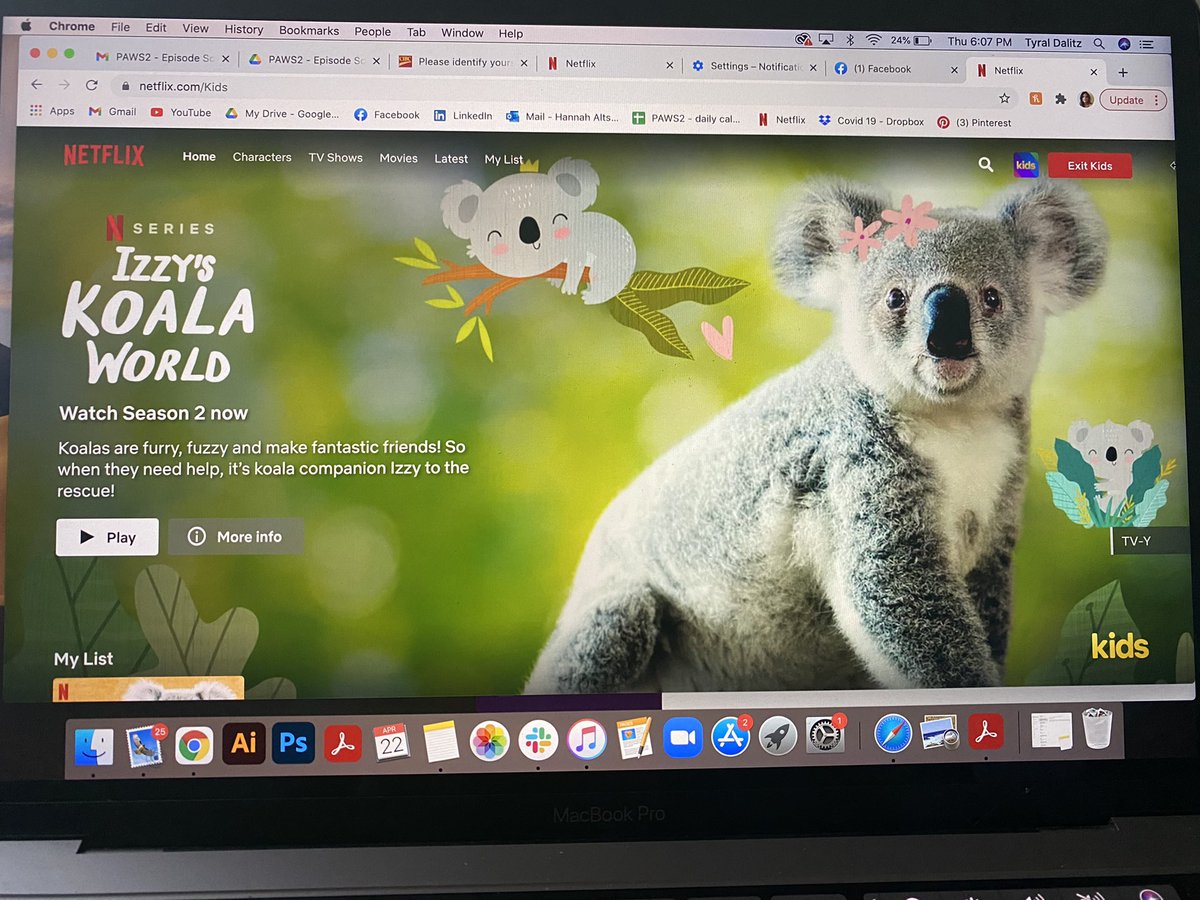The width and height of the screenshot is (1200, 900).
Task: Open More info for Izzy's Koala World
Action: coord(235,537)
